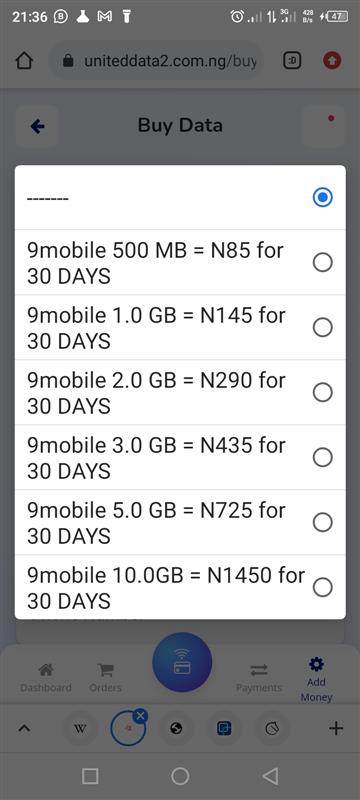
Task: Select 9mobile 3.0 GB N435 plan
Action: click(180, 458)
